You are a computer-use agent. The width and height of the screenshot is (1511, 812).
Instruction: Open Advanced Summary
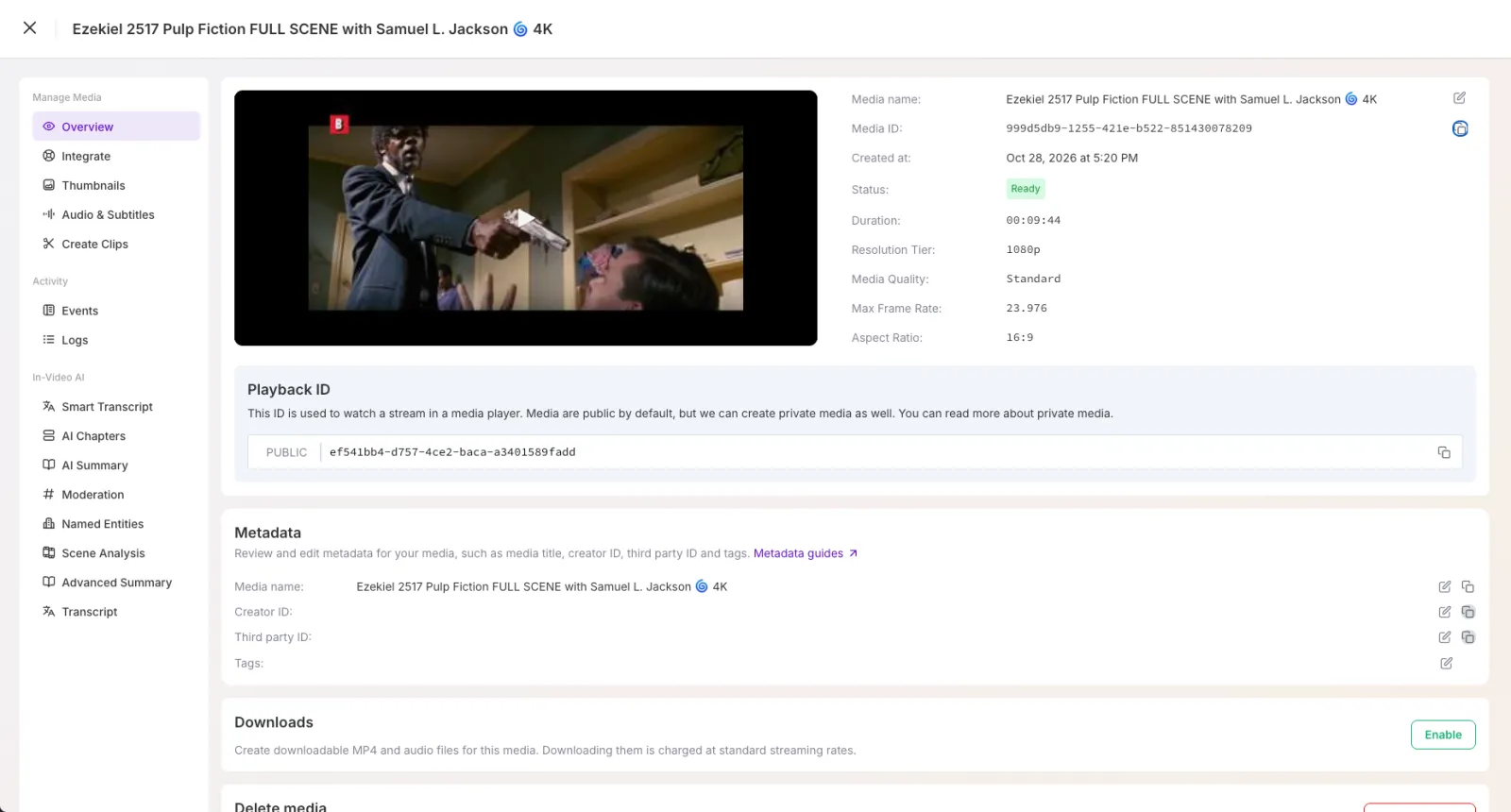click(116, 583)
